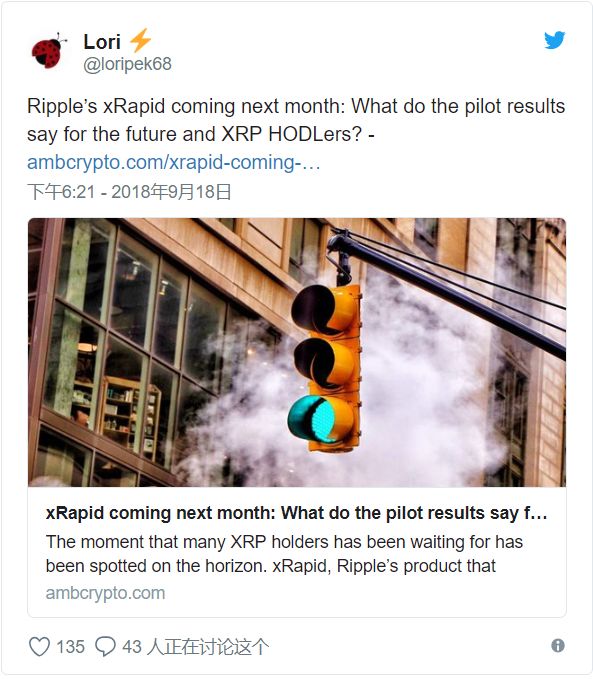Viewport: 593px width, 679px height.
Task: Open the 43 人正在讨论这个 conversation link
Action: point(195,647)
